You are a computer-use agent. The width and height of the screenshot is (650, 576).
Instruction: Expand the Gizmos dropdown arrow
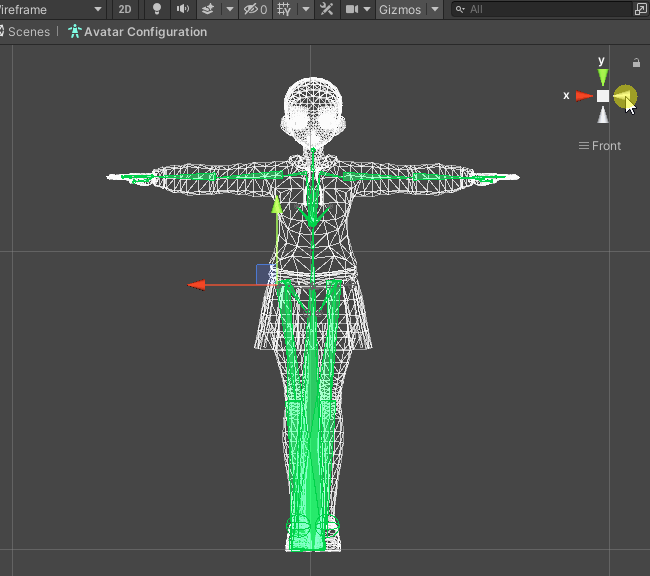coord(435,9)
